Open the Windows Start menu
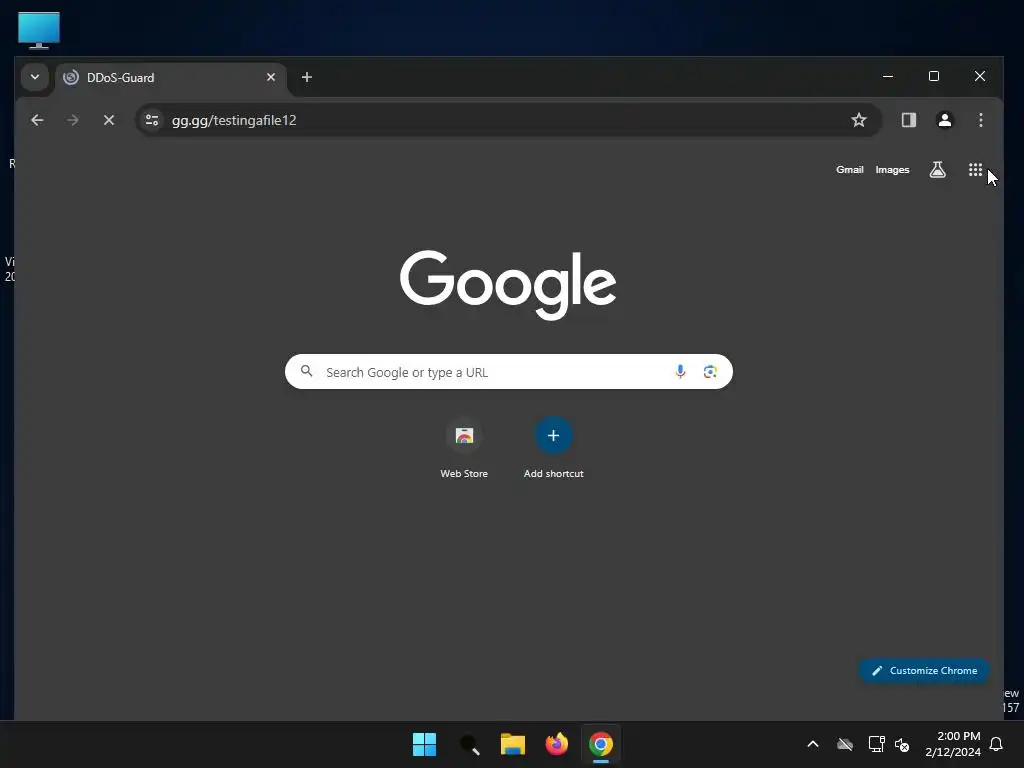Screen dimensions: 1024x768 point(424,744)
